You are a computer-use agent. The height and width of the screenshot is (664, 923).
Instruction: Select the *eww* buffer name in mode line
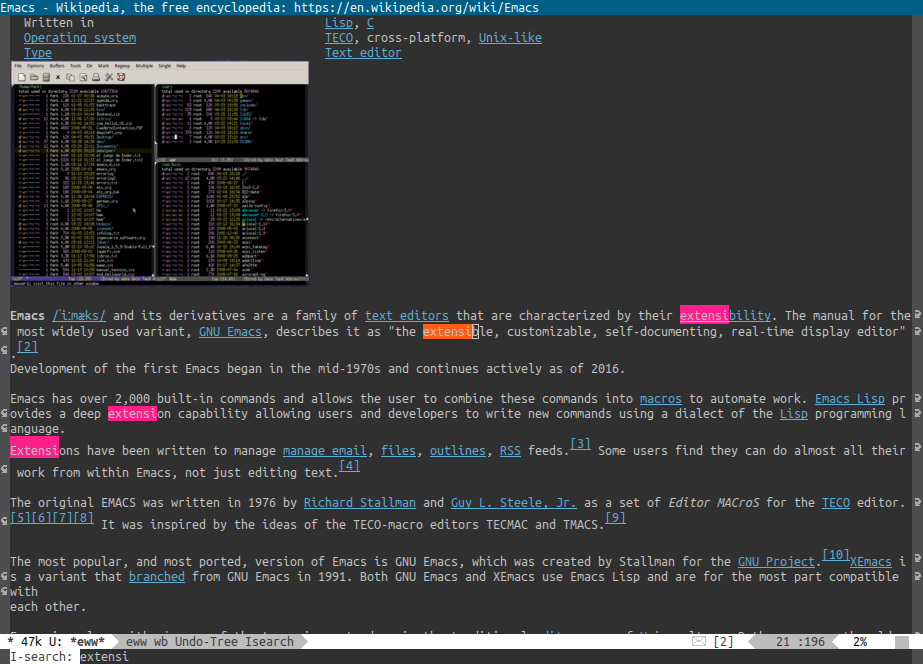pyautogui.click(x=87, y=641)
